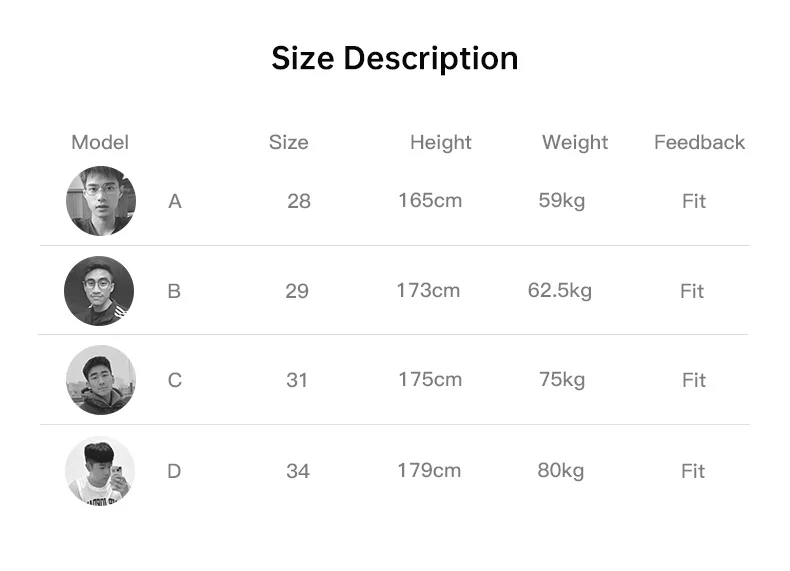
Task: Click the Weight column header
Action: (575, 143)
